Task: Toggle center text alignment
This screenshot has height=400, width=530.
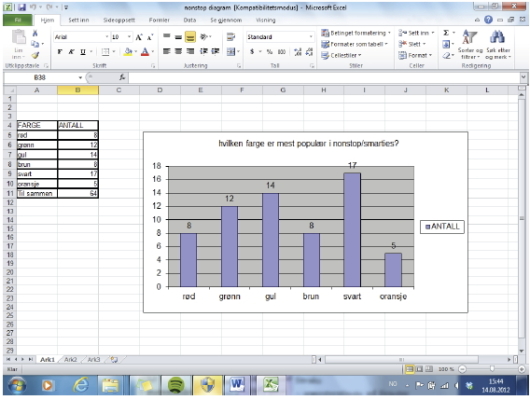Action: (178, 51)
